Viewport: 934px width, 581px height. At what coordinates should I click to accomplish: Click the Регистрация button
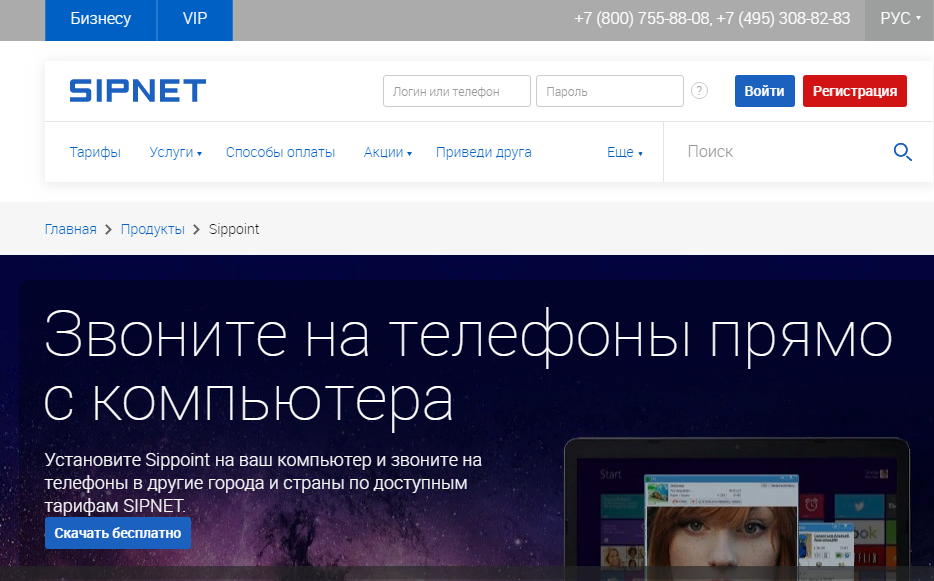(855, 91)
